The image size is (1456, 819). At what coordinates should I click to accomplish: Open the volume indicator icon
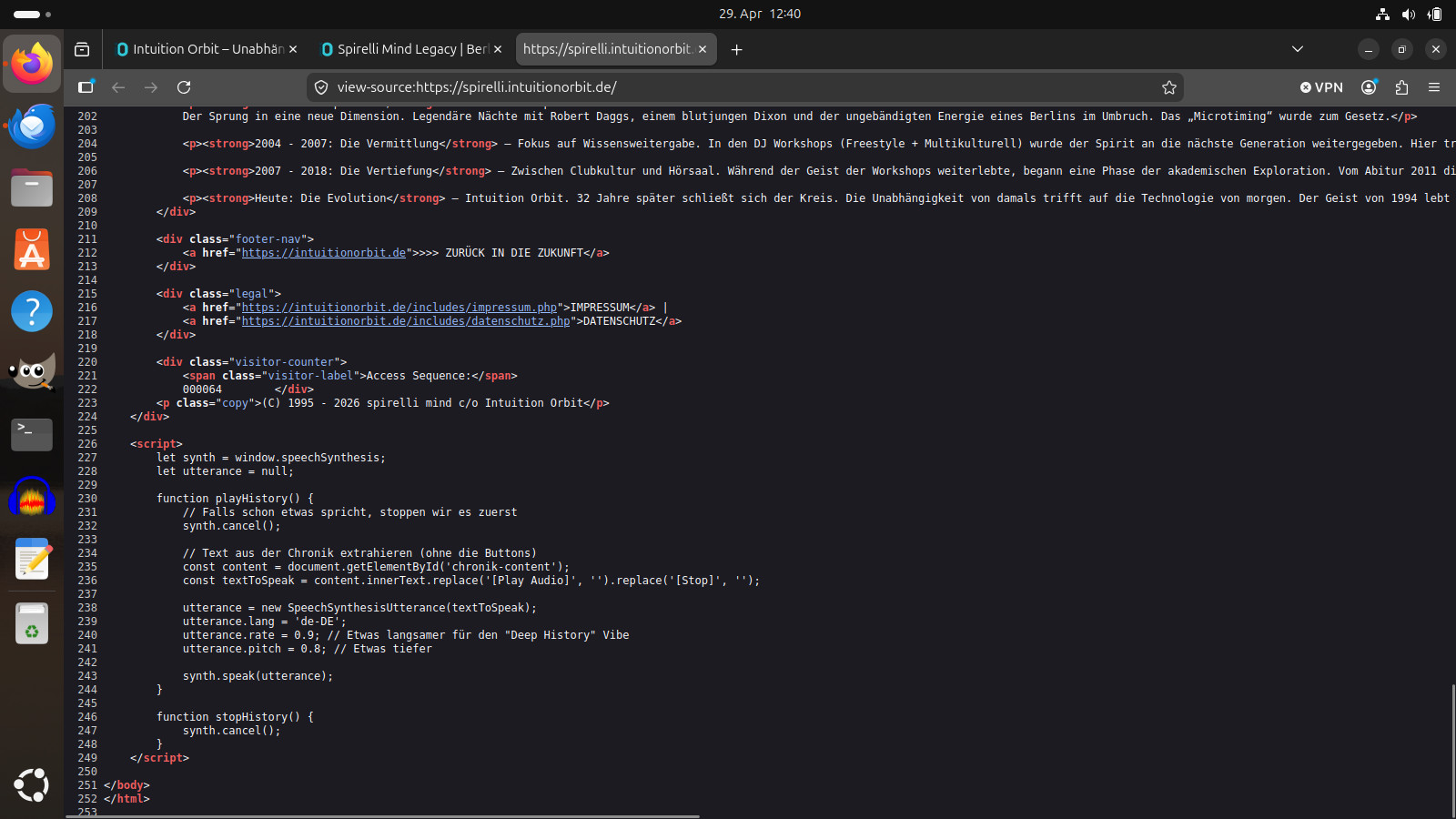(x=1408, y=14)
